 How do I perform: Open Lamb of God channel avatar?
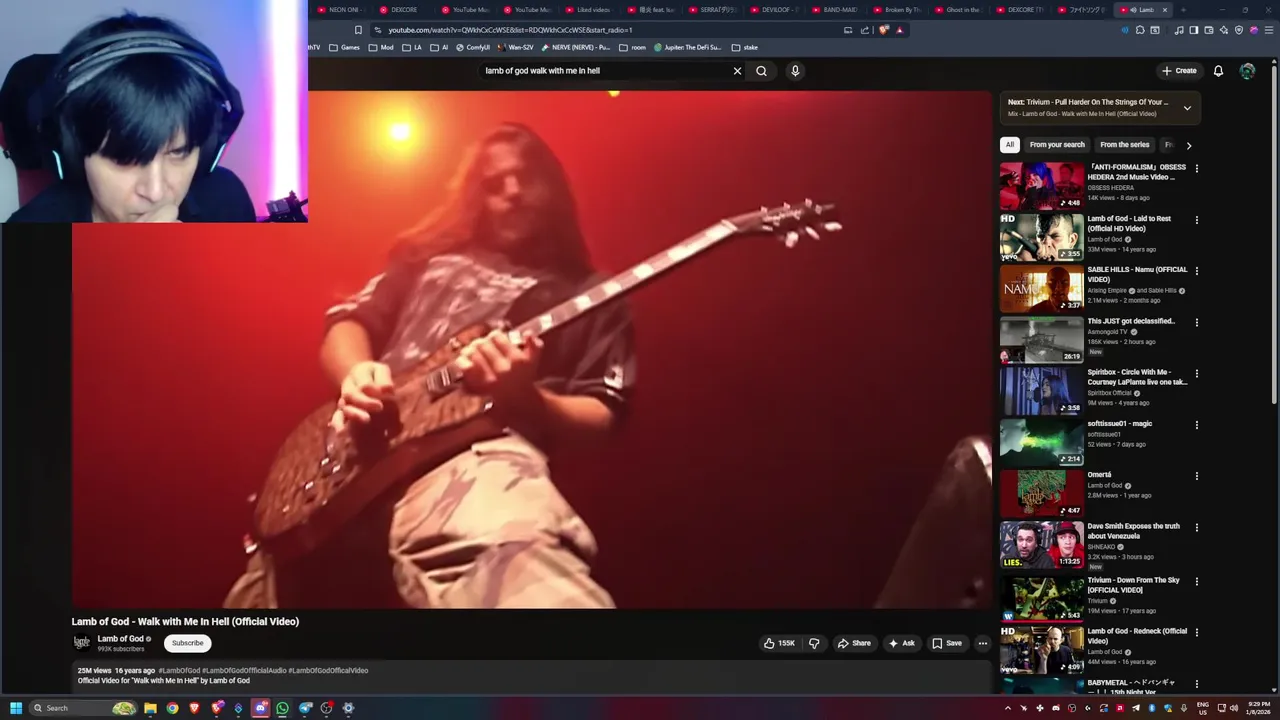coord(82,642)
